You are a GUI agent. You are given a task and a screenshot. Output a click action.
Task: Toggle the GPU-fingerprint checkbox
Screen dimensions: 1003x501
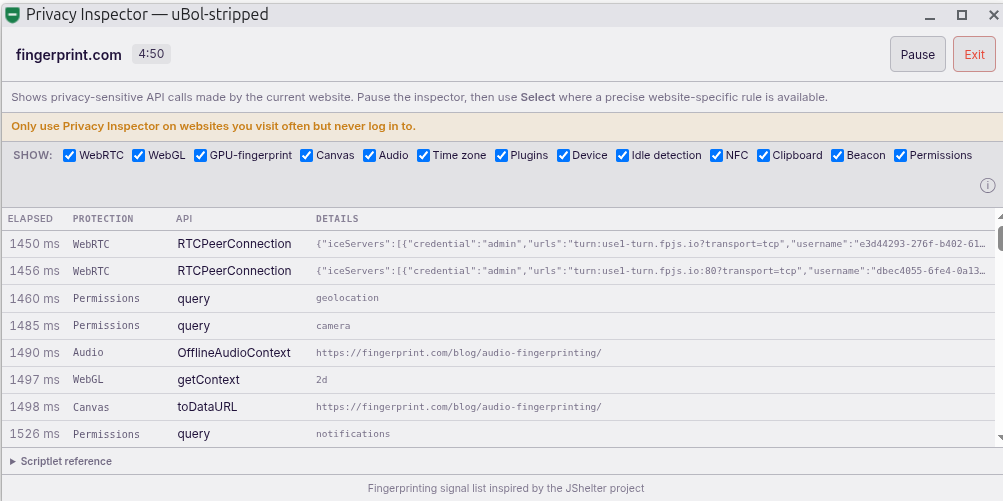point(200,155)
